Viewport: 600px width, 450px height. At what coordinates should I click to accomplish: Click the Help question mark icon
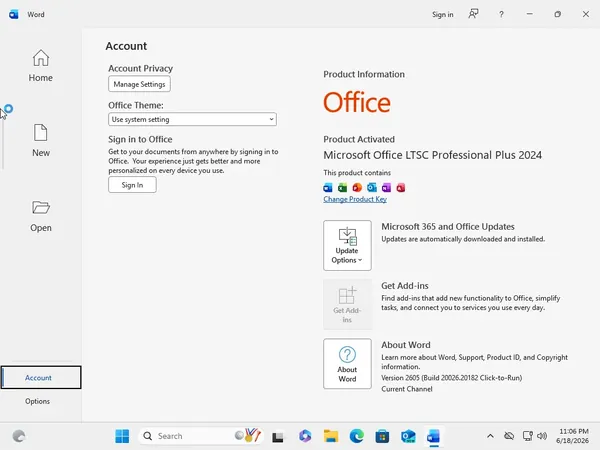[x=501, y=15]
